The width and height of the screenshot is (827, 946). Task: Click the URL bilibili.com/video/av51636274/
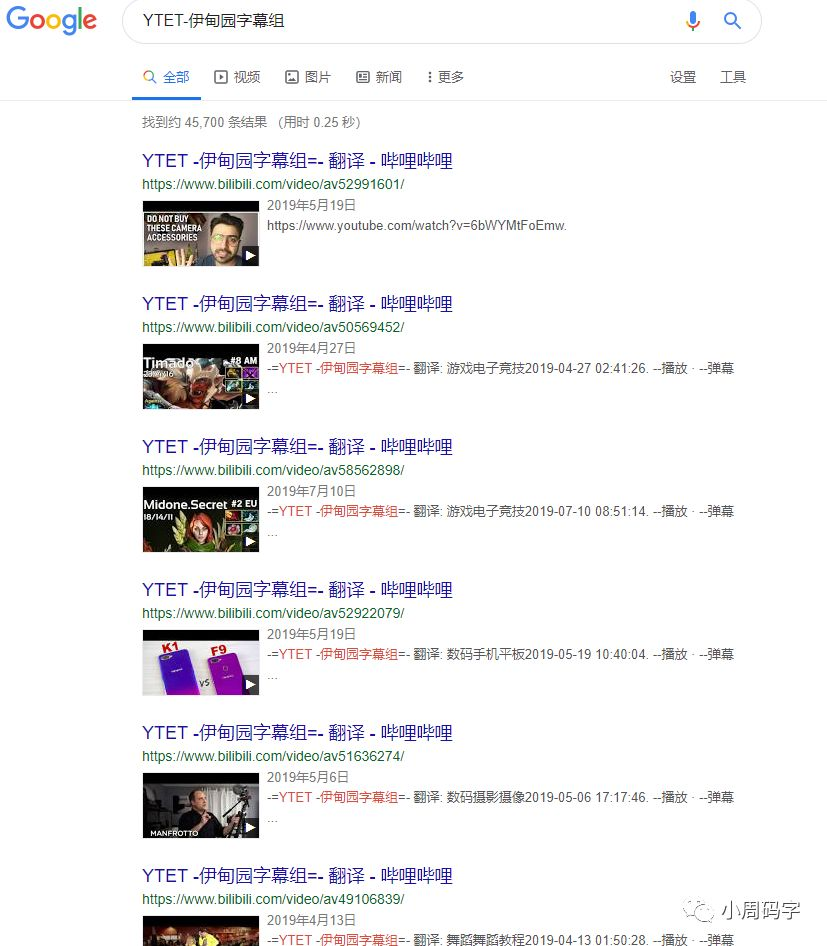273,757
